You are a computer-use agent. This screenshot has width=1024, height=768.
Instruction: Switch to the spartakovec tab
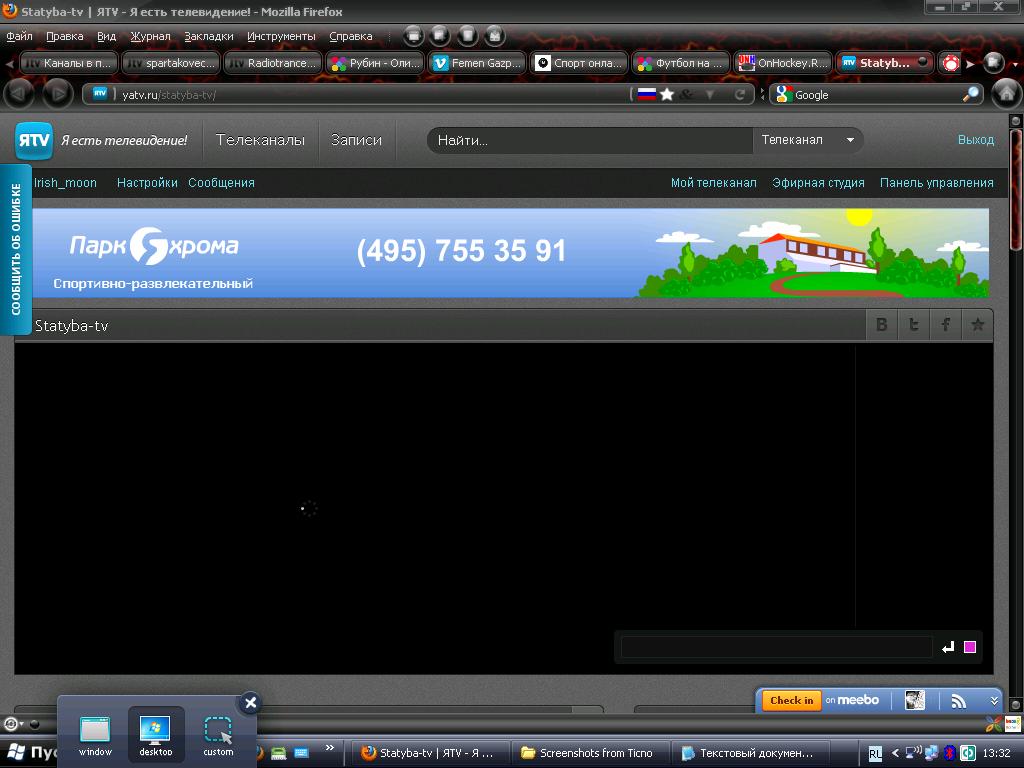[x=171, y=63]
